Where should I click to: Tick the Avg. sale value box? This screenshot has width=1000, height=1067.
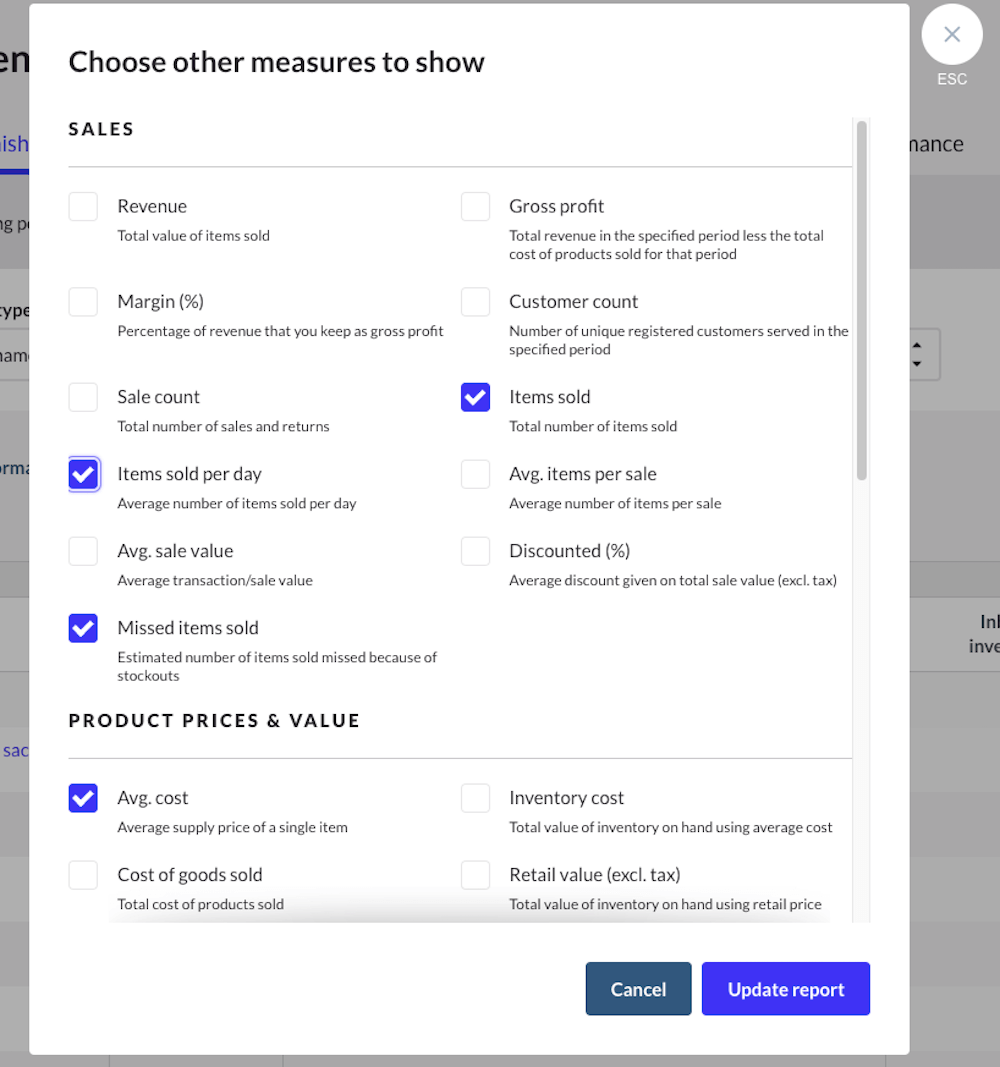(x=83, y=551)
